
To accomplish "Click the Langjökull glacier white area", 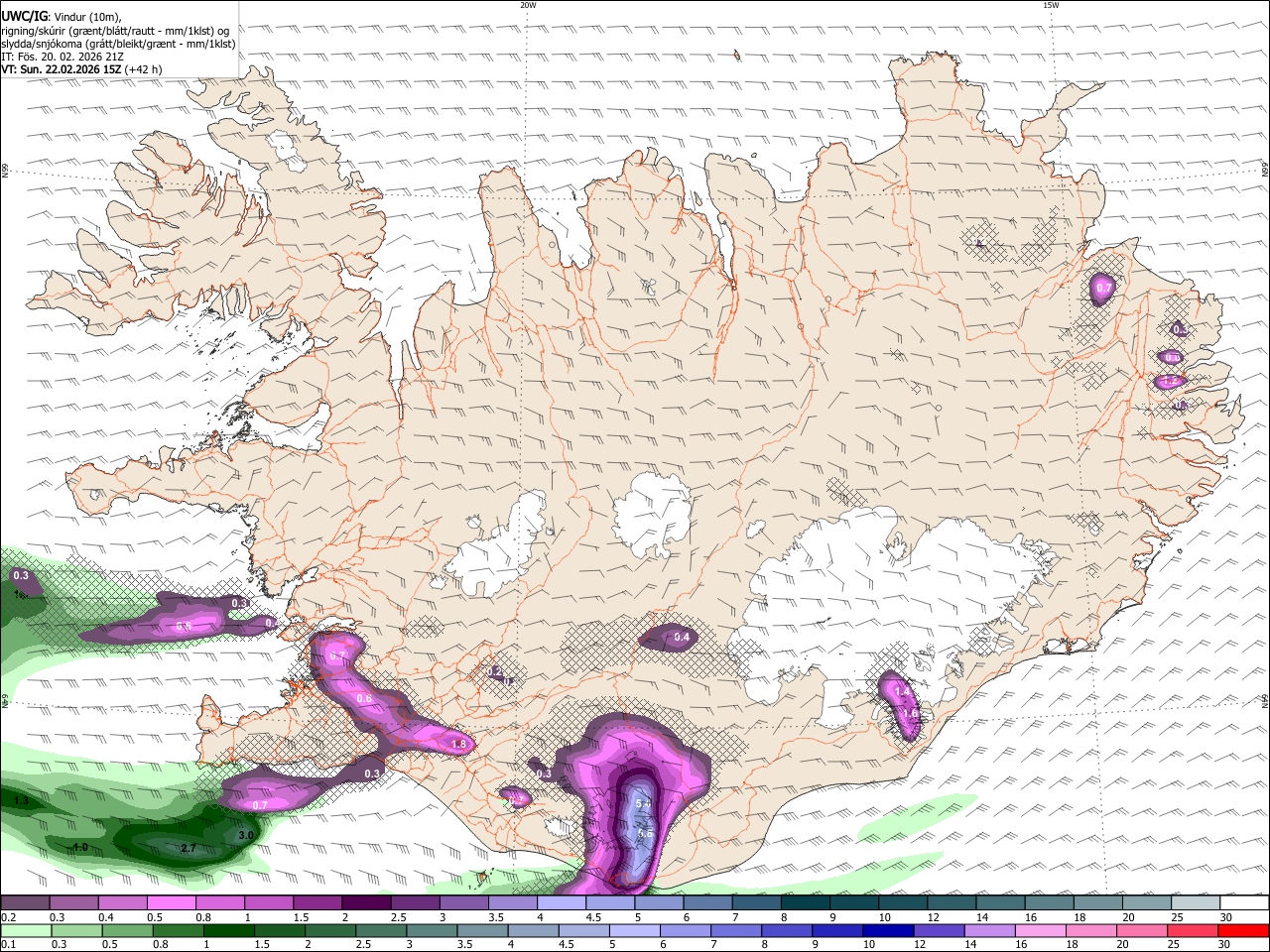I will (x=501, y=545).
